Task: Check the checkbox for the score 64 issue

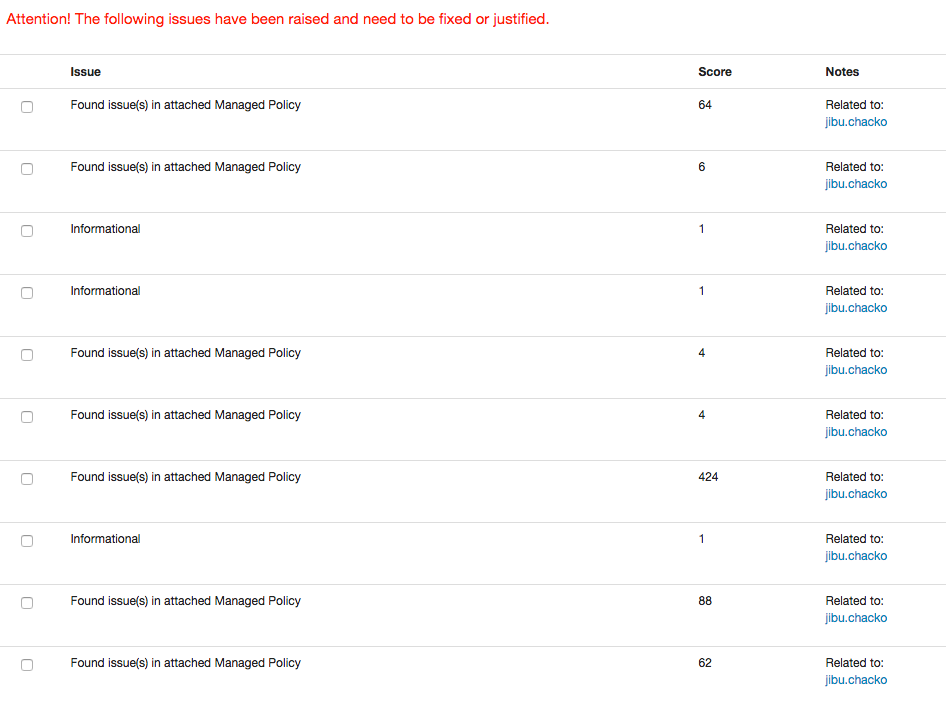Action: tap(27, 106)
